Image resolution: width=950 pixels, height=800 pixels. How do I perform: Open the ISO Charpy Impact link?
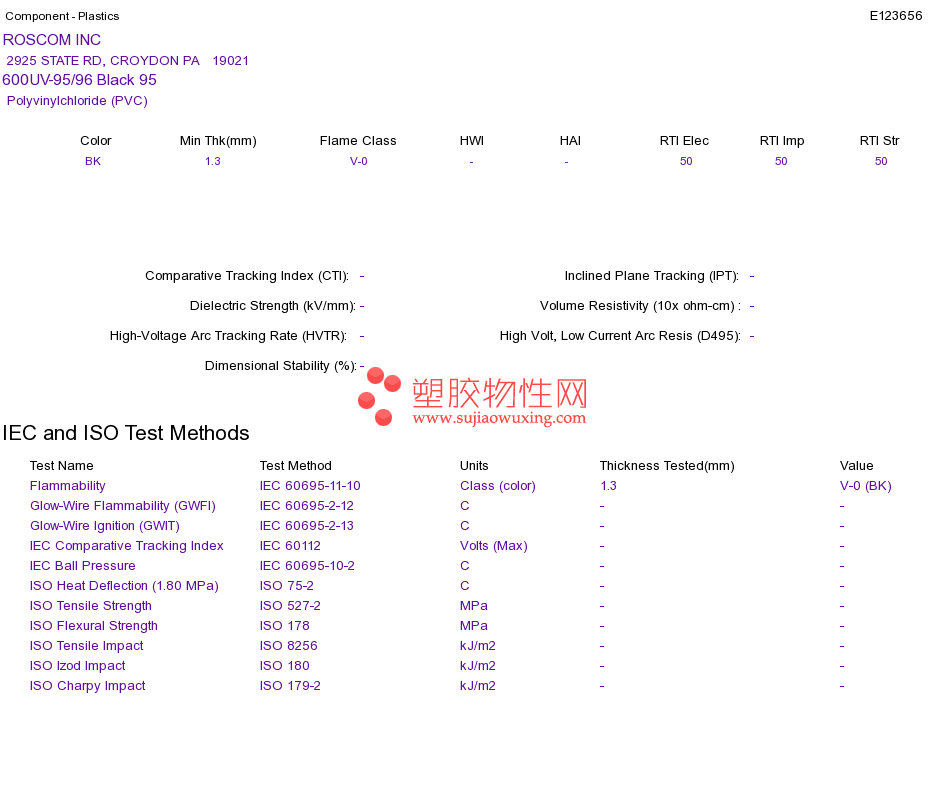tap(88, 685)
